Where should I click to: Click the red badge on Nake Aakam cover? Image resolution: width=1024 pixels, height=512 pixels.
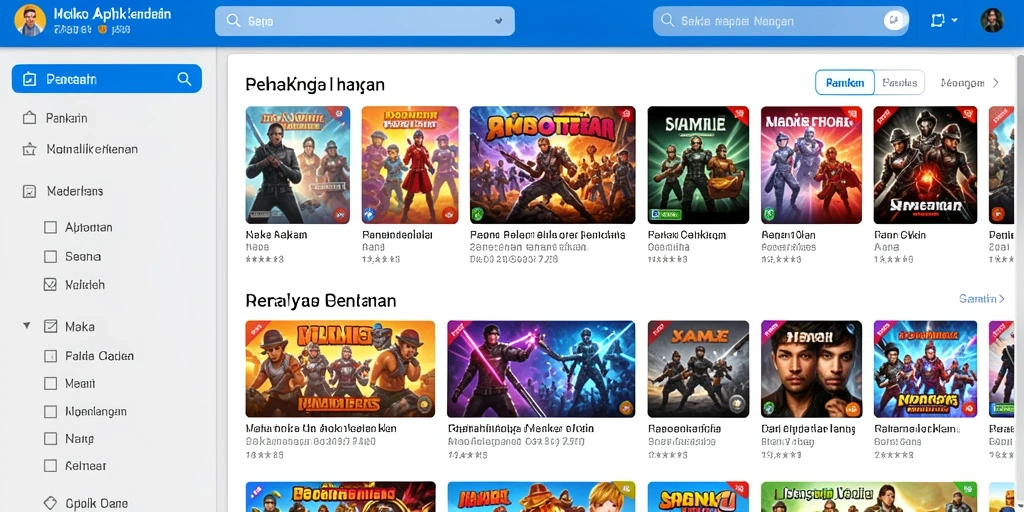pos(340,213)
